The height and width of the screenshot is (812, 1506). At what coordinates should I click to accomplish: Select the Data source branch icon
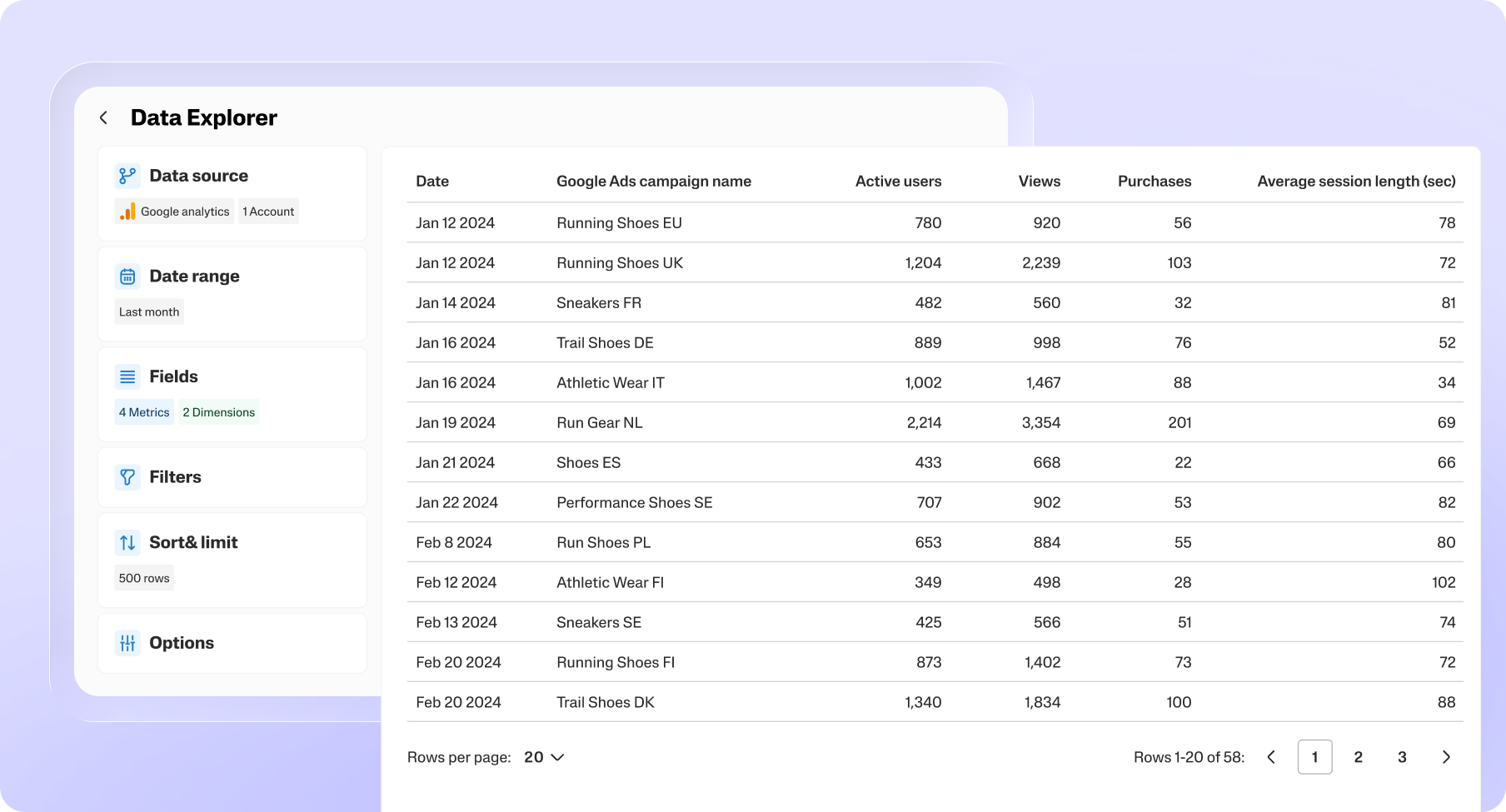pyautogui.click(x=127, y=175)
